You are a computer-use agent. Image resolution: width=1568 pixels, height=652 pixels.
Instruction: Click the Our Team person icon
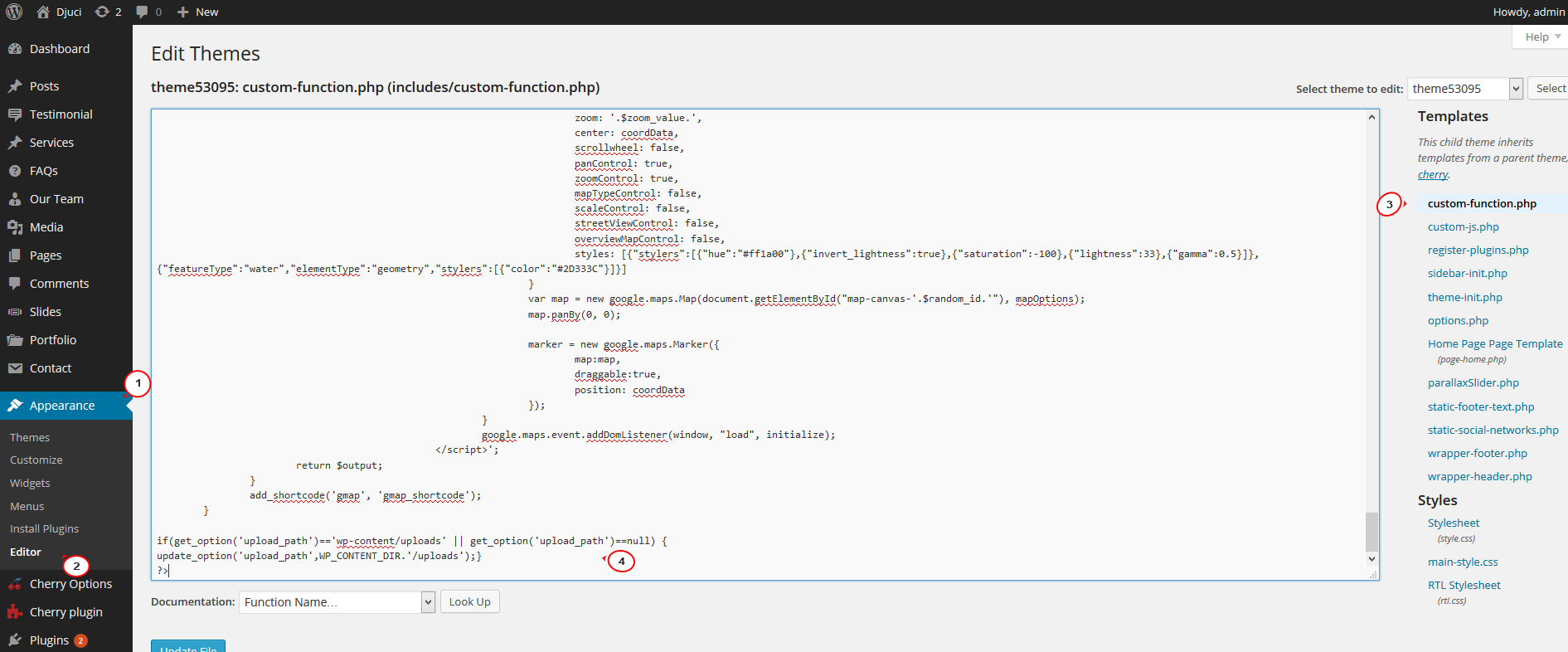click(15, 199)
